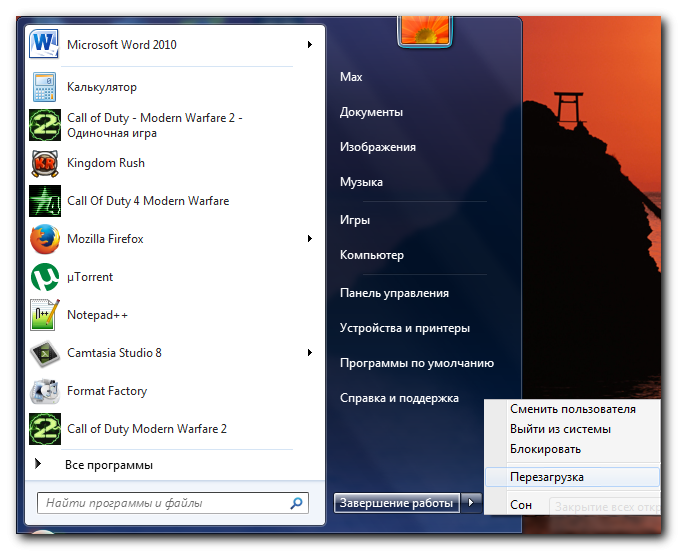
Task: Click the Format Factory label
Action: tap(107, 391)
